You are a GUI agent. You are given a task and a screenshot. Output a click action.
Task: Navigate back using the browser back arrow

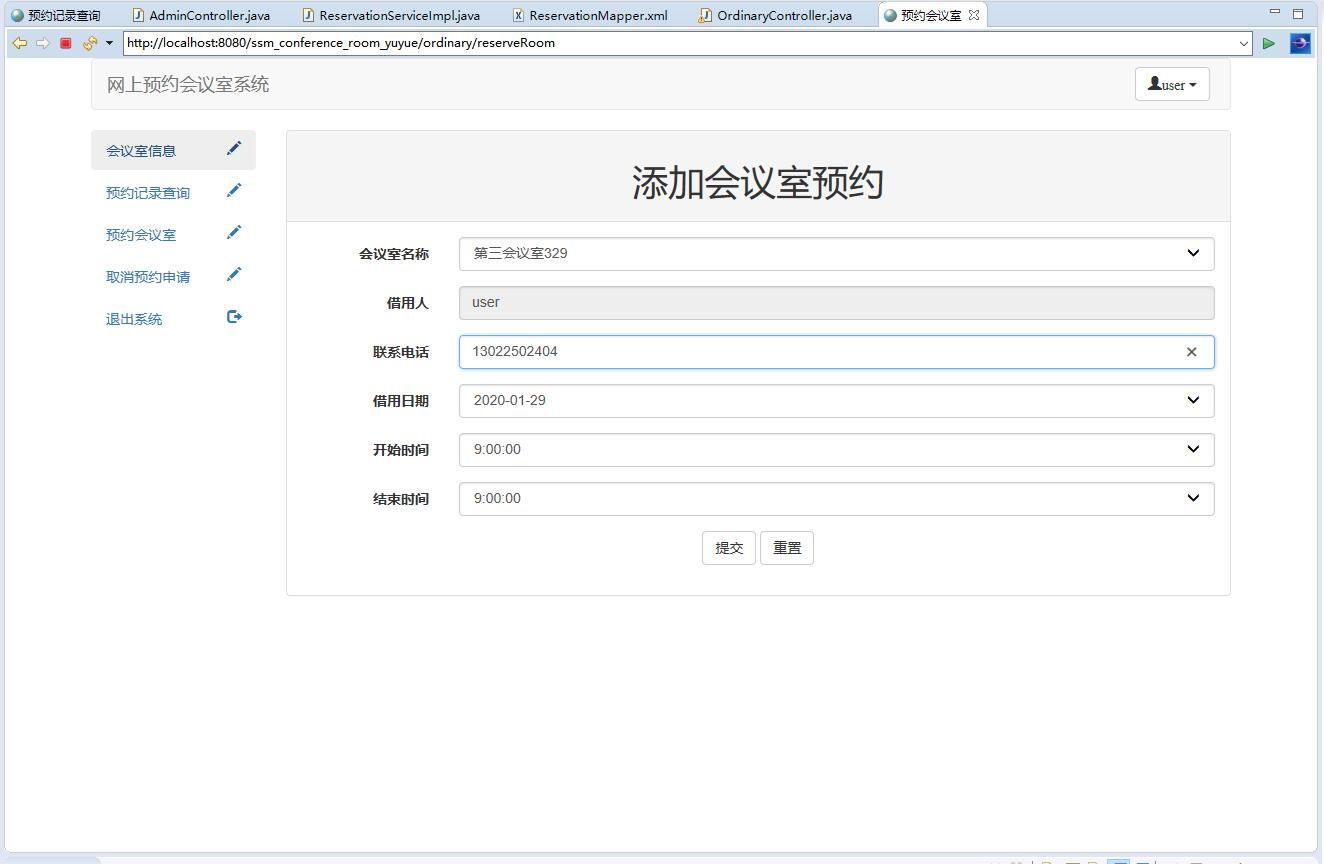19,43
